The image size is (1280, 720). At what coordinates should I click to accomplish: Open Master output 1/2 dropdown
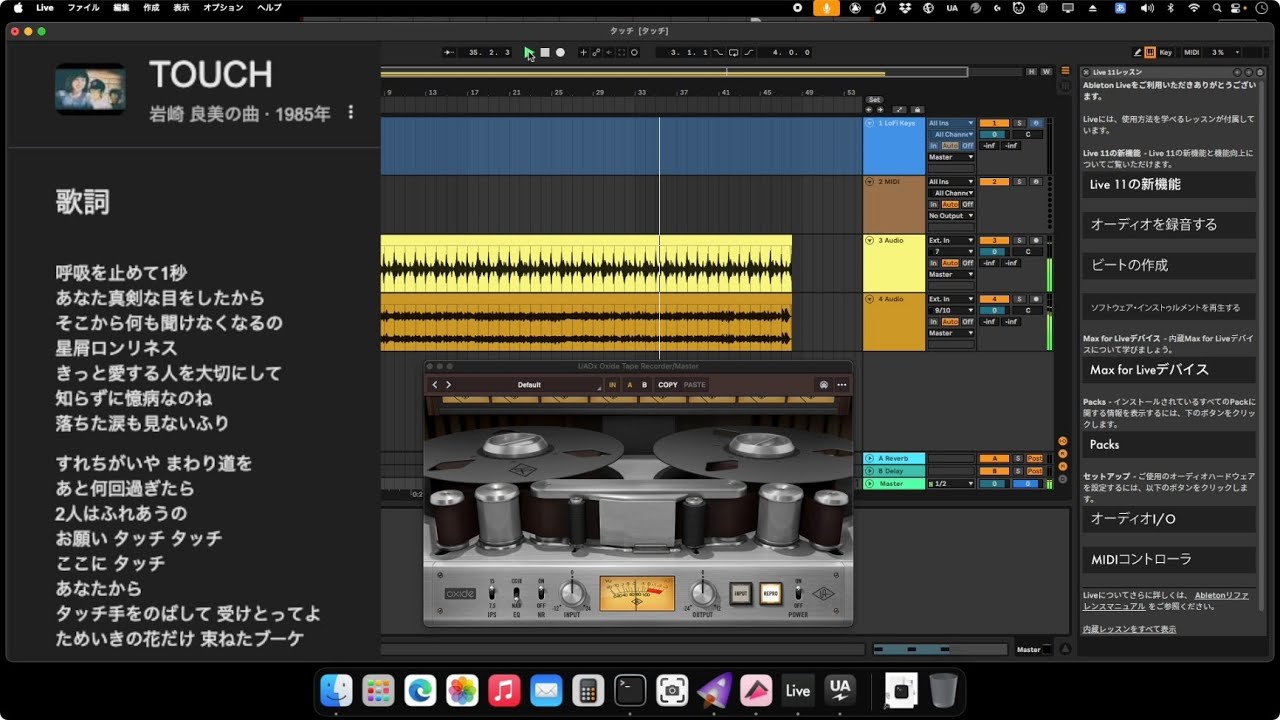pyautogui.click(x=951, y=483)
